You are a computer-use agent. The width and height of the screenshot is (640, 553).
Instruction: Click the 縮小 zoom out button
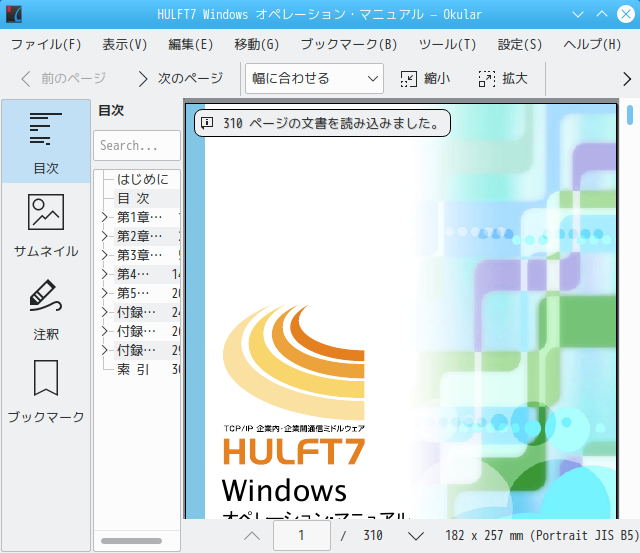tap(425, 78)
